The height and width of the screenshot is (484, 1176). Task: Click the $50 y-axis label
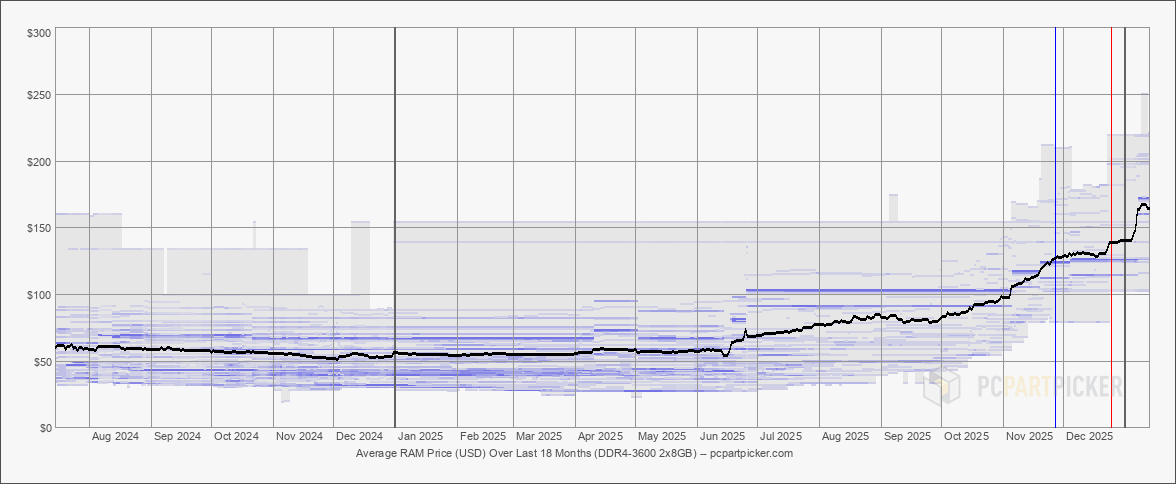tap(44, 361)
